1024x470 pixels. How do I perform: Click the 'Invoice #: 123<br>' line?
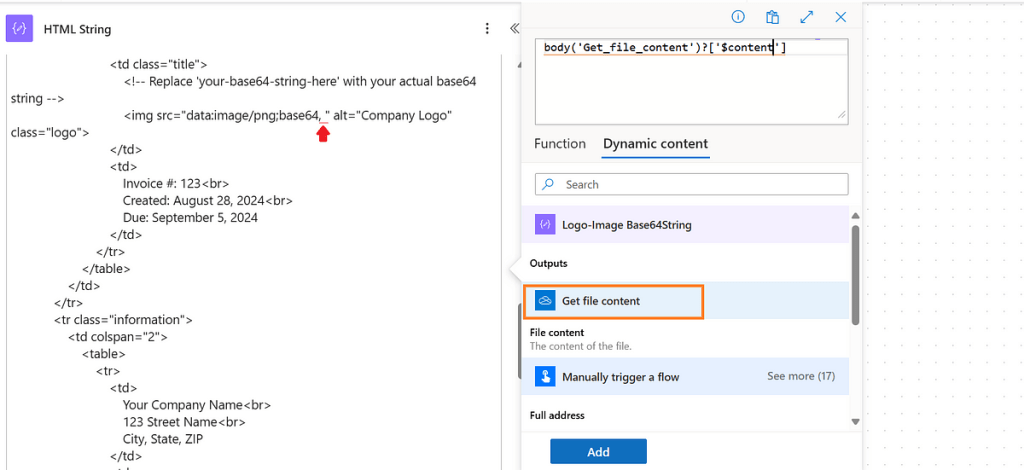[176, 183]
